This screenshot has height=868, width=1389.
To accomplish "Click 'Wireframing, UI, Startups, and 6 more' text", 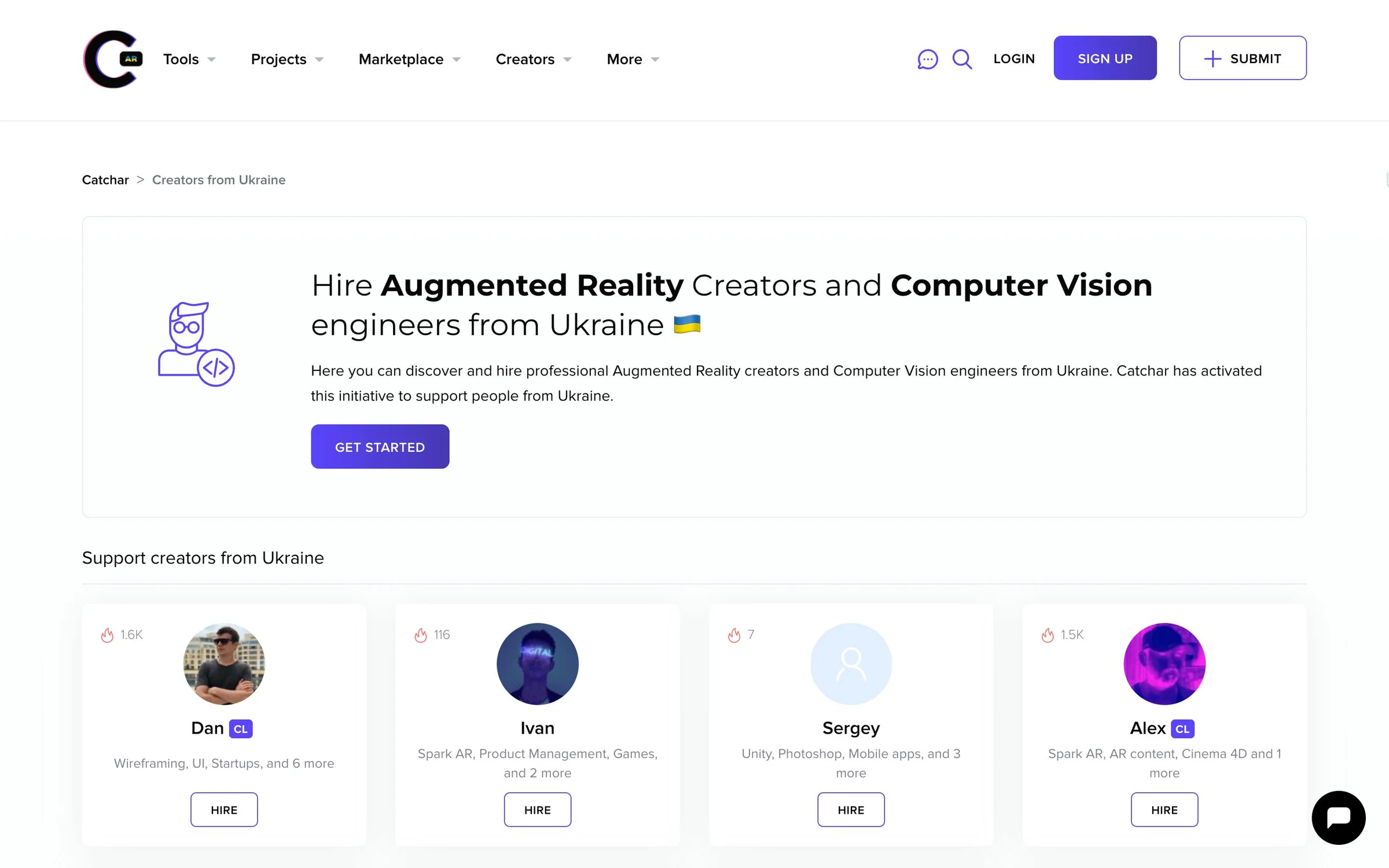I will click(224, 763).
